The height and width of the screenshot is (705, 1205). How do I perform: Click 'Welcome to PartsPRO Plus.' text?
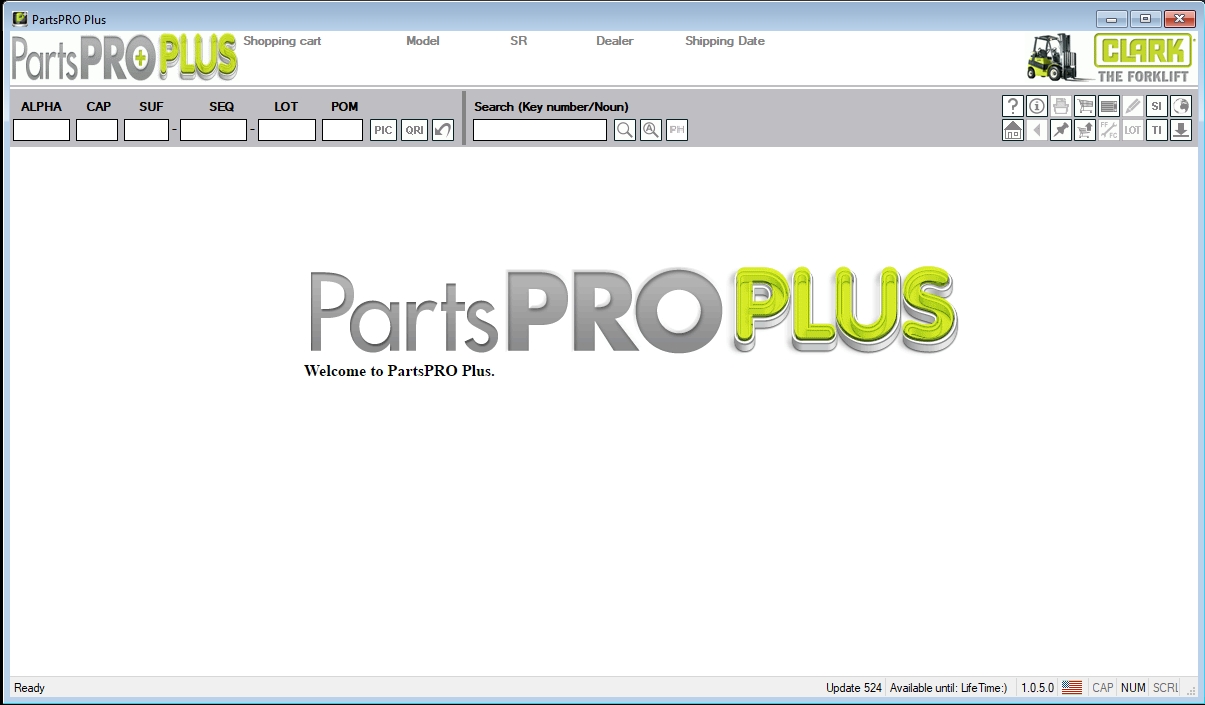click(399, 371)
